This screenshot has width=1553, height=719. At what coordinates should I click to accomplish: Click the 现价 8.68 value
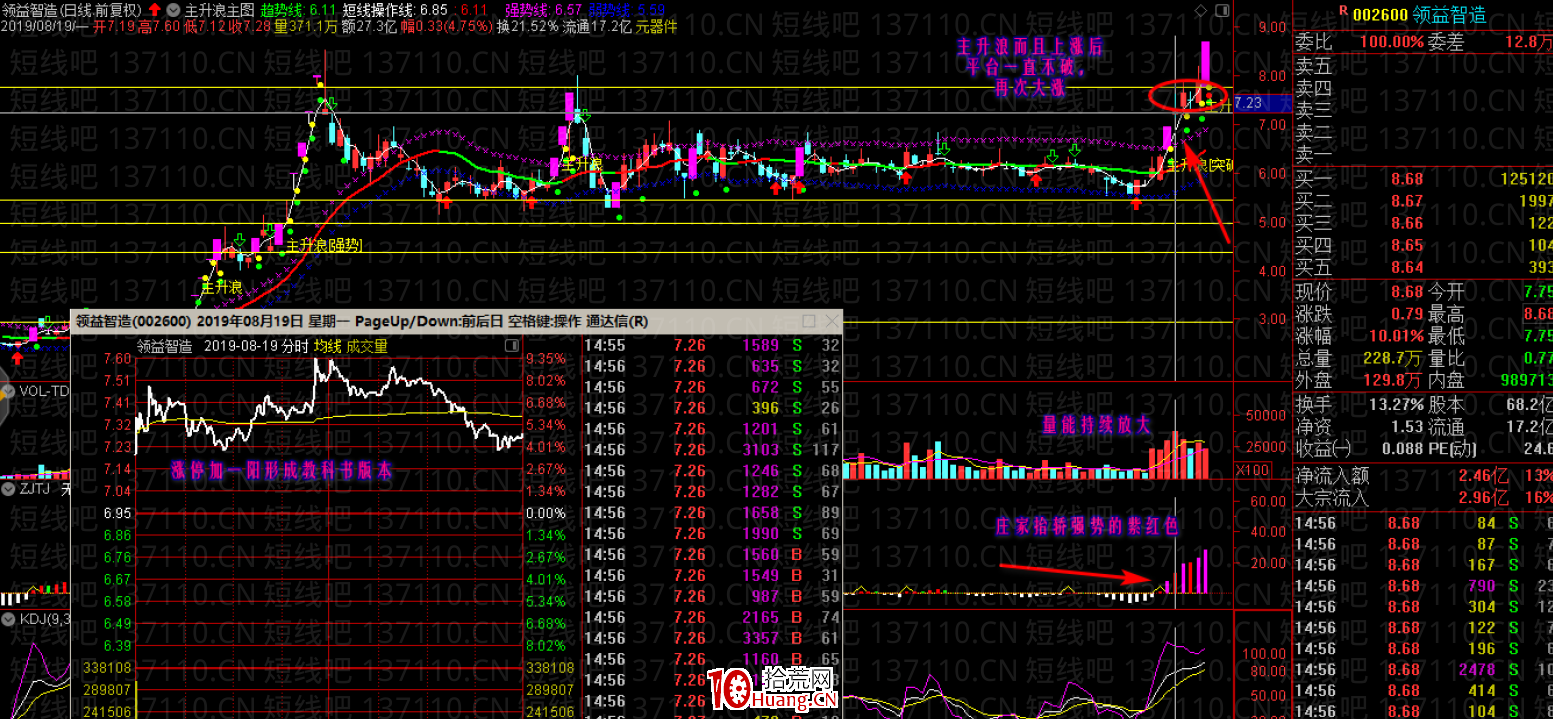pyautogui.click(x=1406, y=292)
